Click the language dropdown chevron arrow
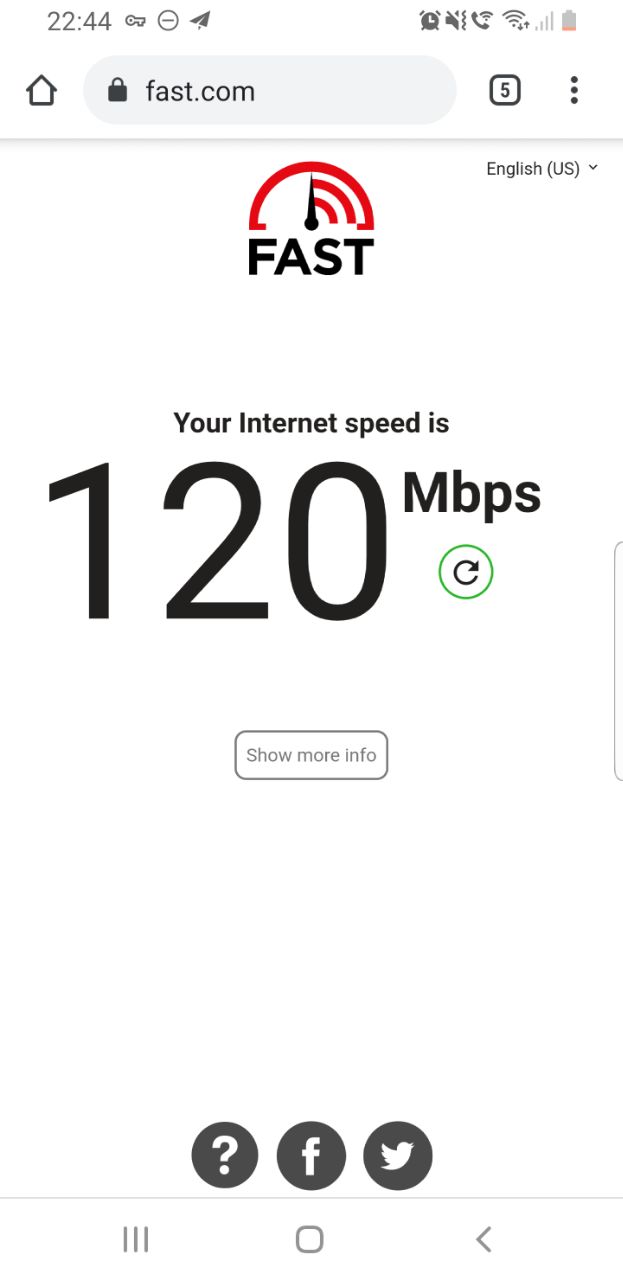Image resolution: width=623 pixels, height=1280 pixels. click(593, 168)
